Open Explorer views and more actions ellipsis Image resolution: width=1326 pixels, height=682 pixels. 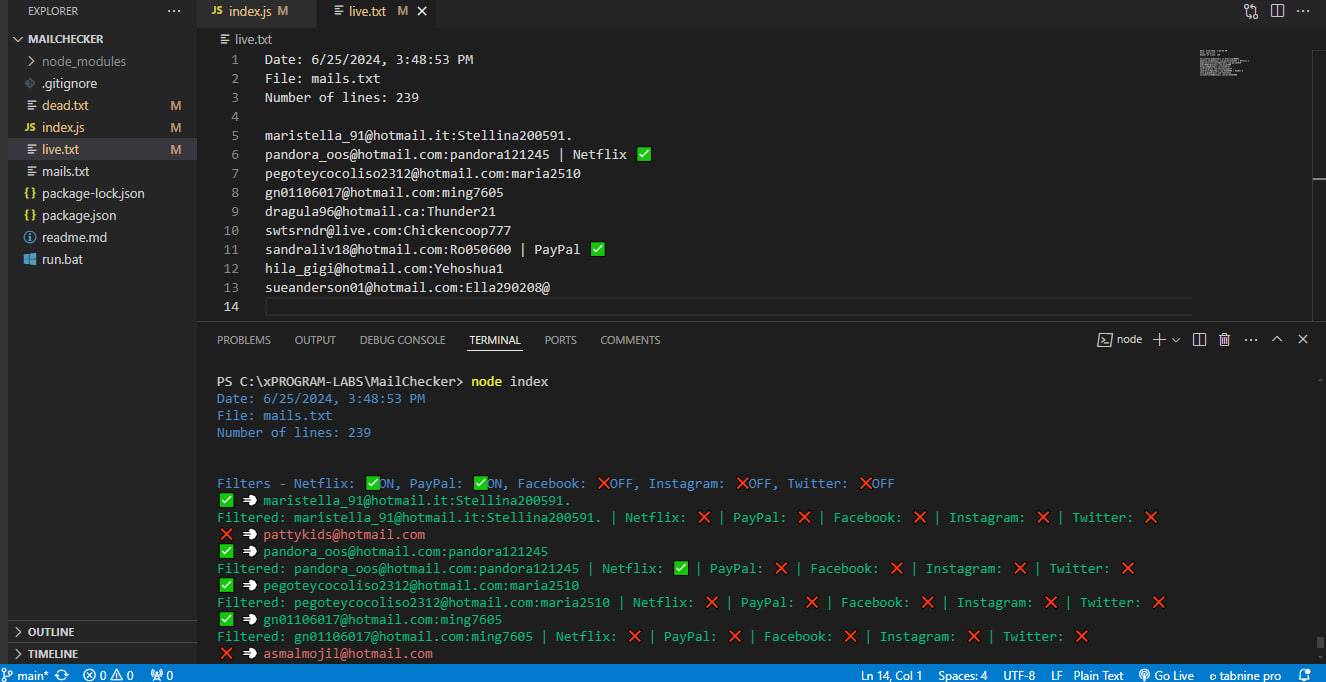point(174,11)
